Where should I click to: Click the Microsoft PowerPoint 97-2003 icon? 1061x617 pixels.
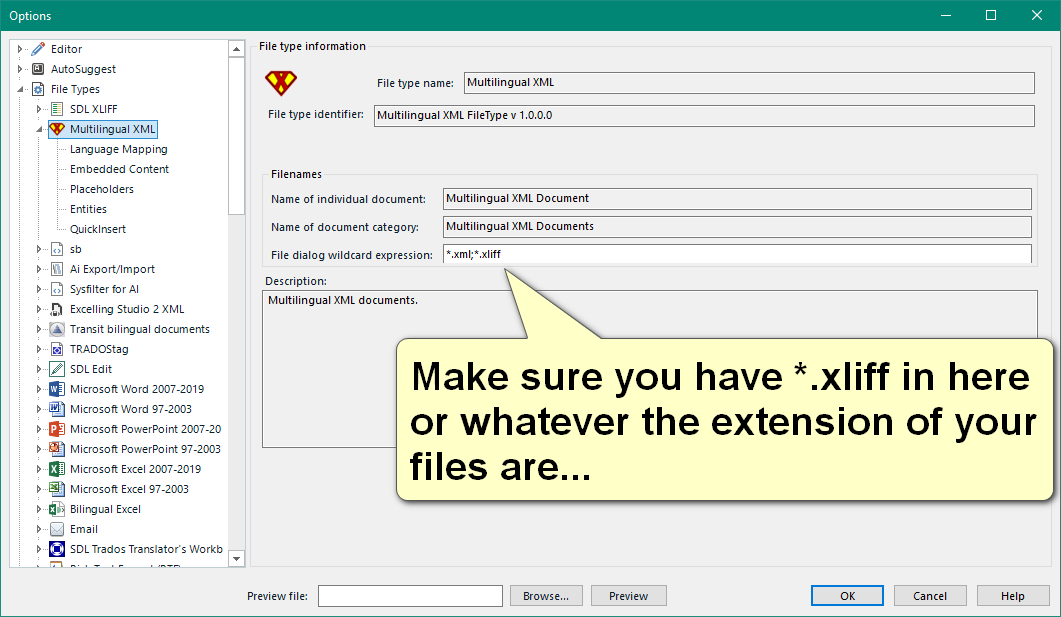[58, 449]
